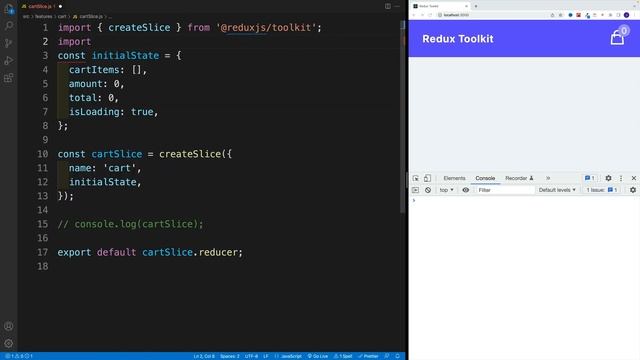The image size is (640, 360).
Task: Share the page from the address bar
Action: coord(552,15)
